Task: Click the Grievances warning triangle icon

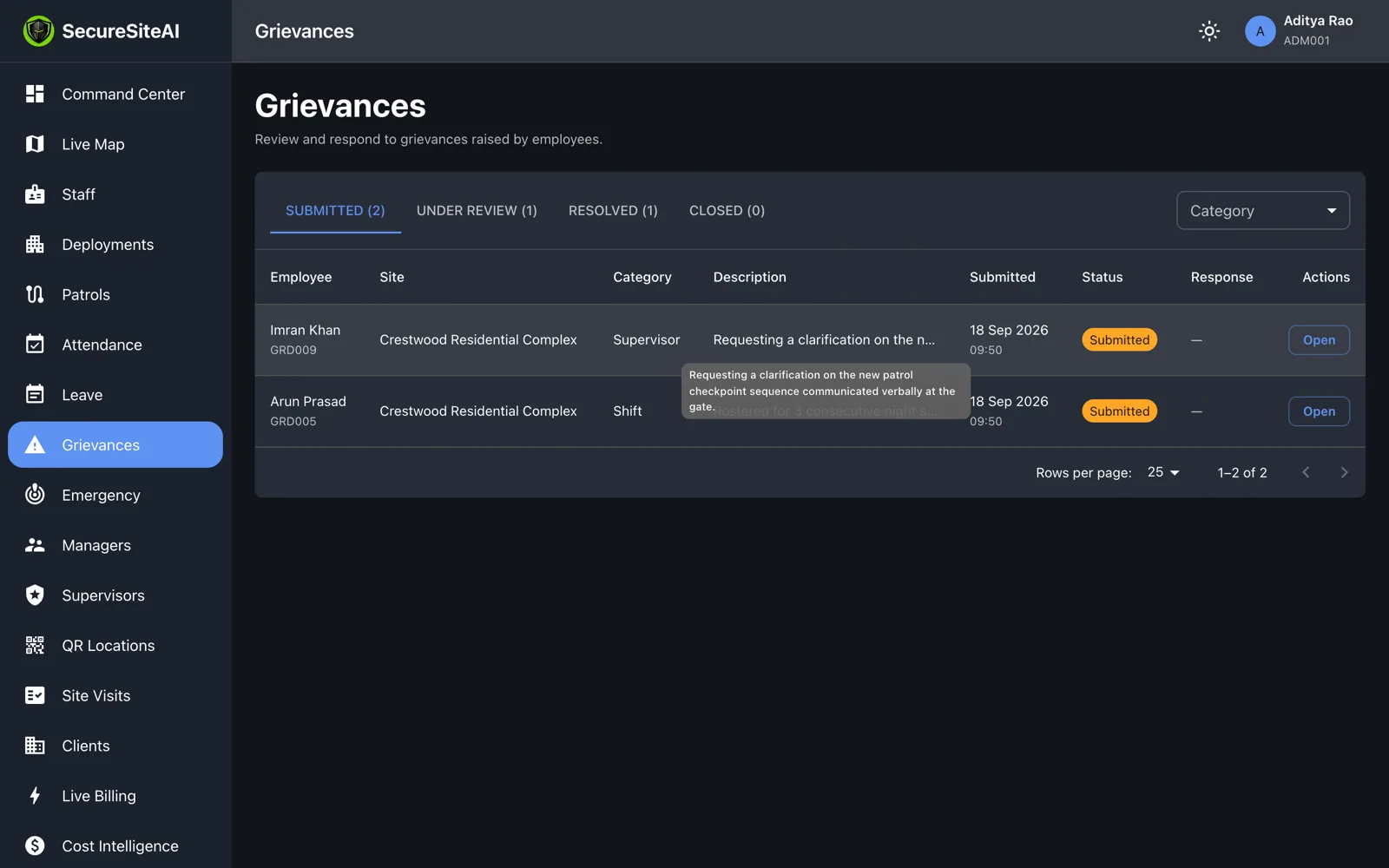Action: click(x=35, y=445)
